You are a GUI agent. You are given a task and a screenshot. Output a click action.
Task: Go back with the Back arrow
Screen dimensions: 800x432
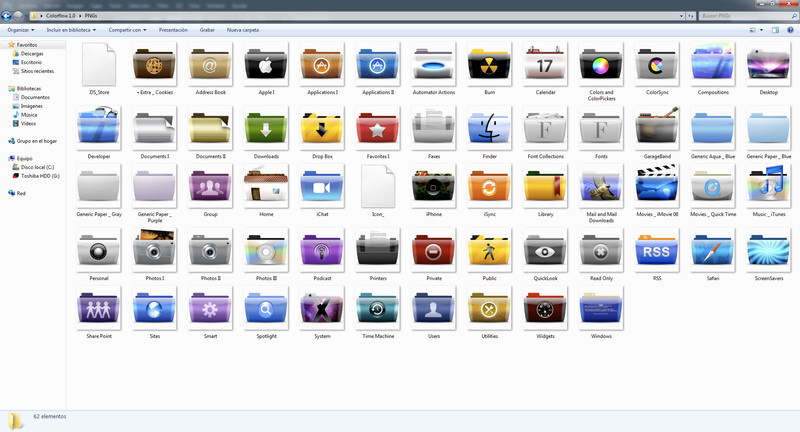pos(6,16)
